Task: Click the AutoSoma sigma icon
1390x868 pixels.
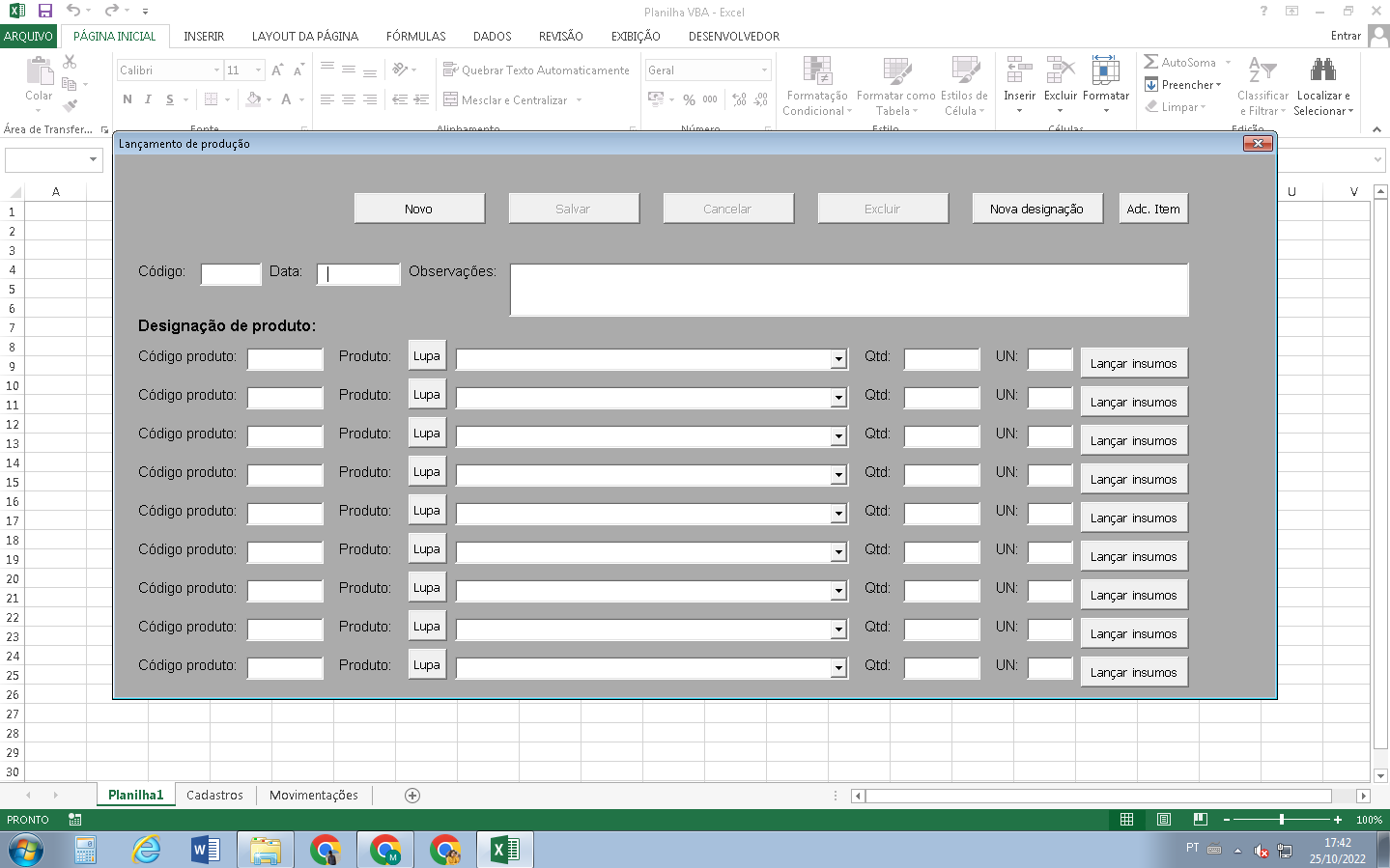Action: coord(1150,62)
